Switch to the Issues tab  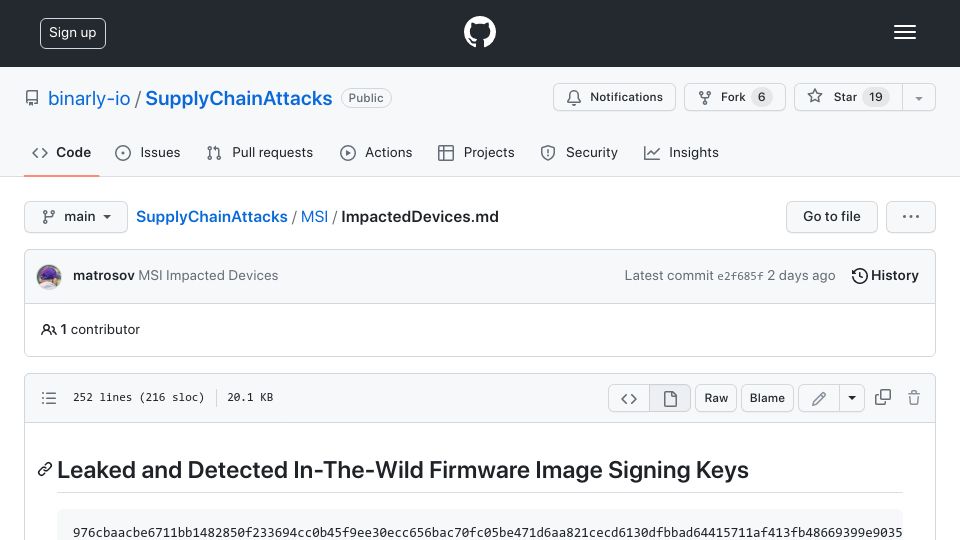pos(148,152)
